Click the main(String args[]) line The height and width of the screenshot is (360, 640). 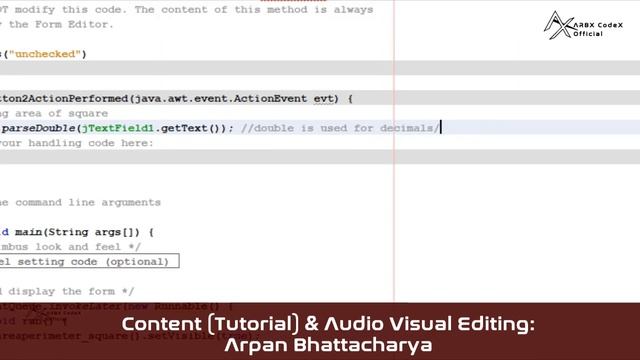(x=77, y=232)
